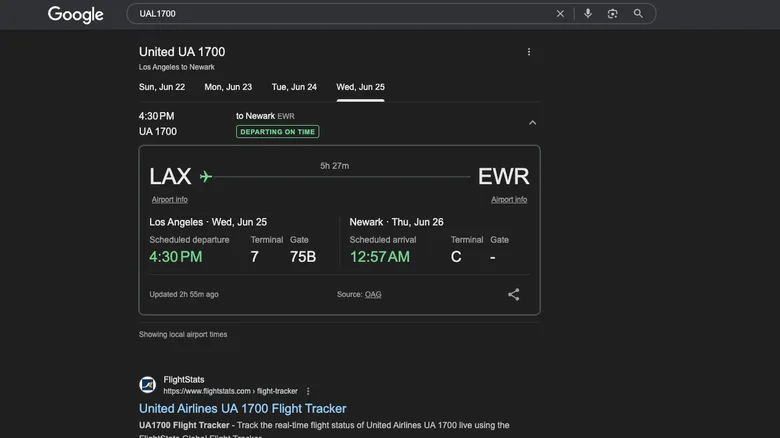780x438 pixels.
Task: Open Google Lens image search
Action: pyautogui.click(x=612, y=14)
